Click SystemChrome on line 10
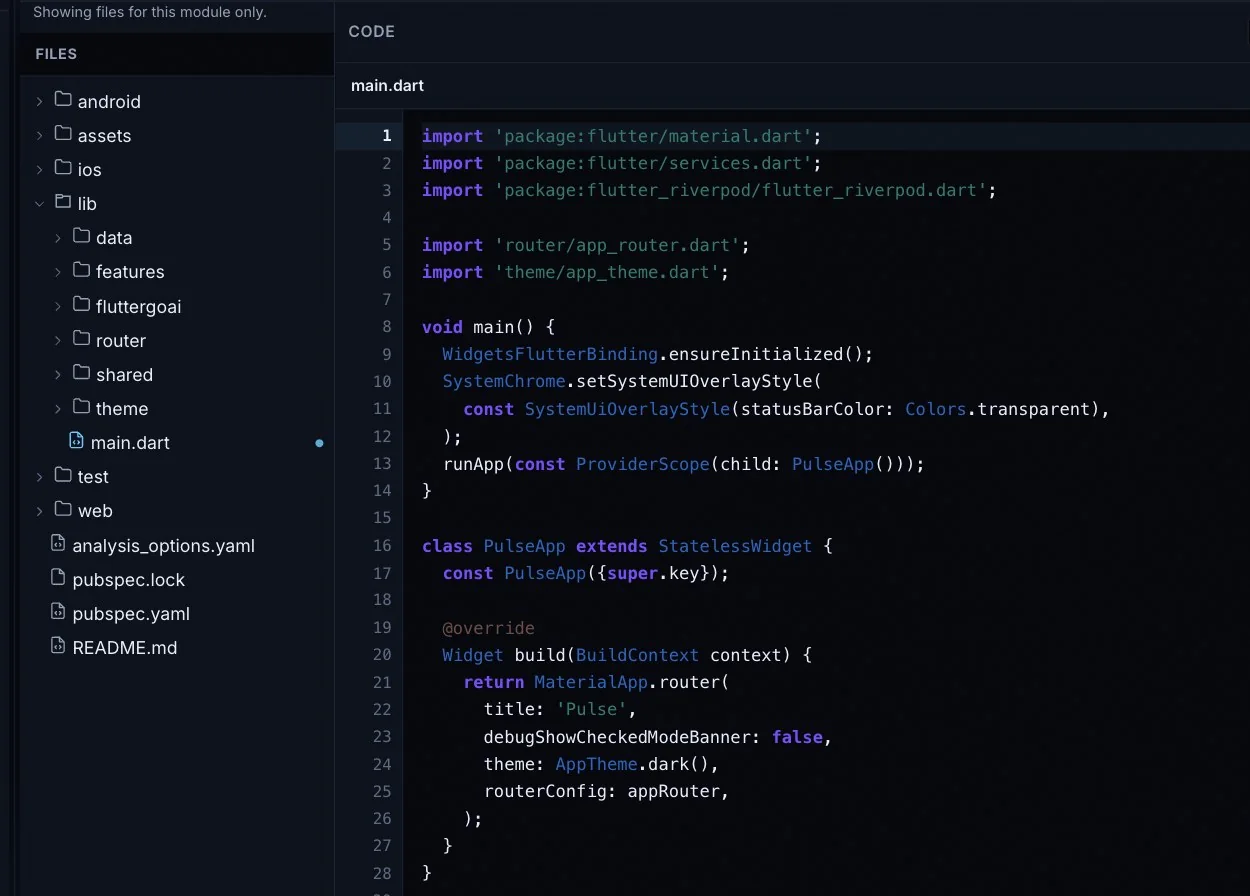The height and width of the screenshot is (896, 1250). [x=504, y=382]
